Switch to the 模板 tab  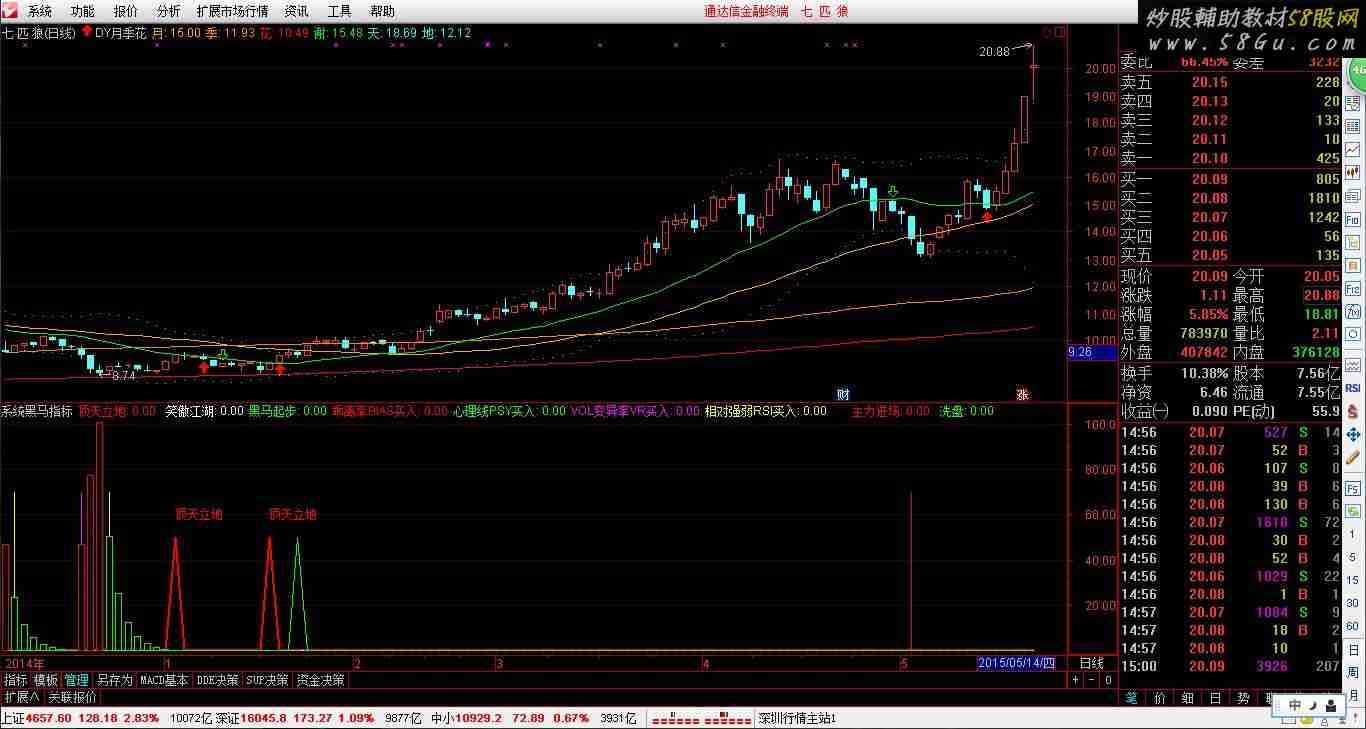click(46, 680)
